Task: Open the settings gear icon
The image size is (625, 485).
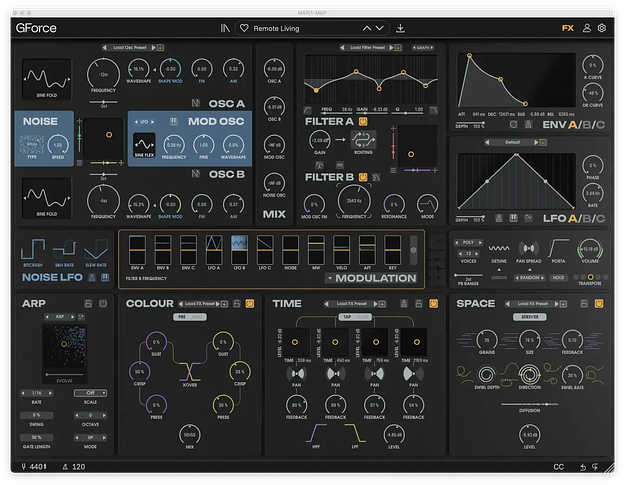Action: tap(602, 28)
